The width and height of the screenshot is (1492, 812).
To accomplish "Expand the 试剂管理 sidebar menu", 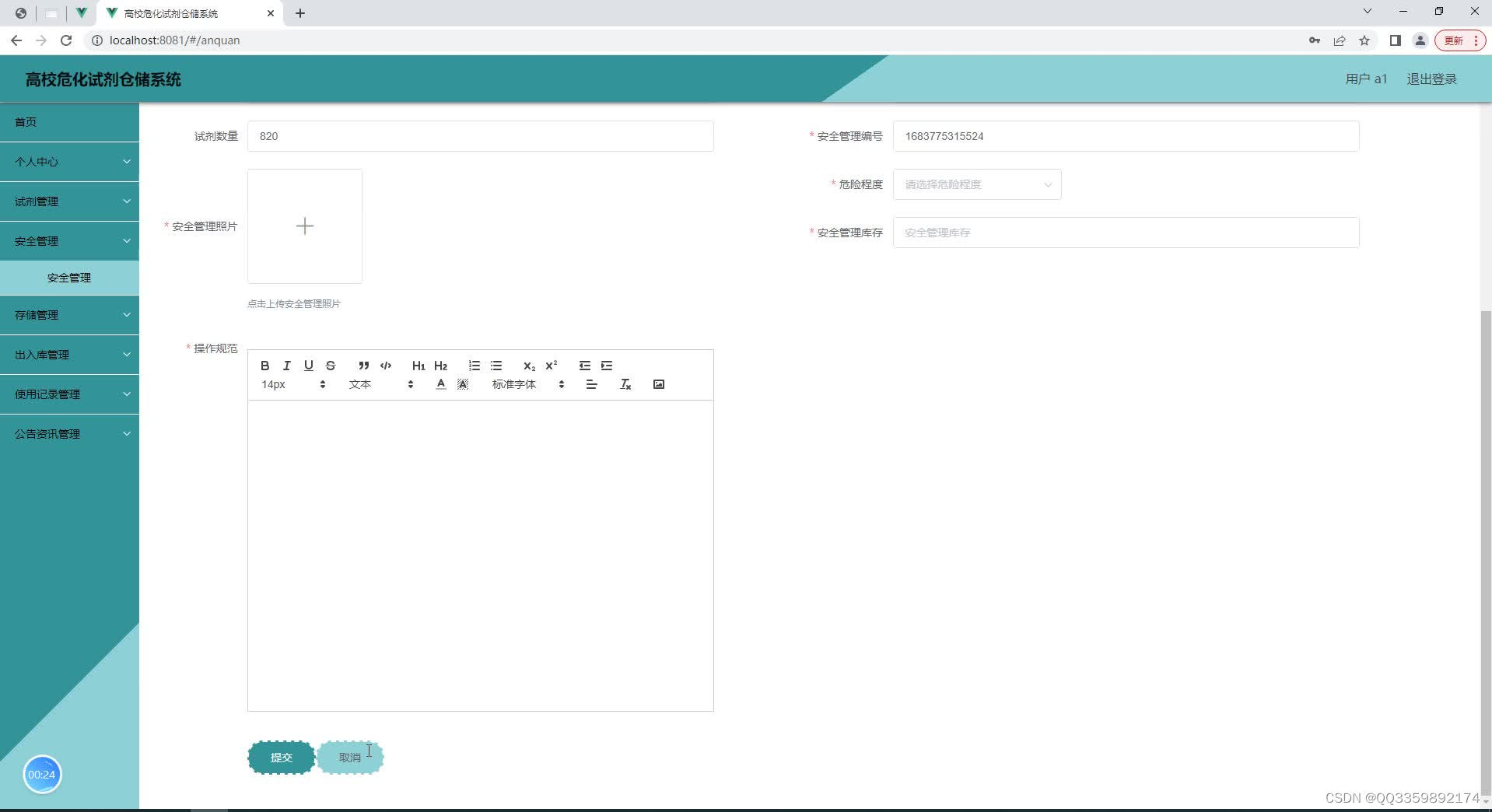I will pyautogui.click(x=69, y=201).
